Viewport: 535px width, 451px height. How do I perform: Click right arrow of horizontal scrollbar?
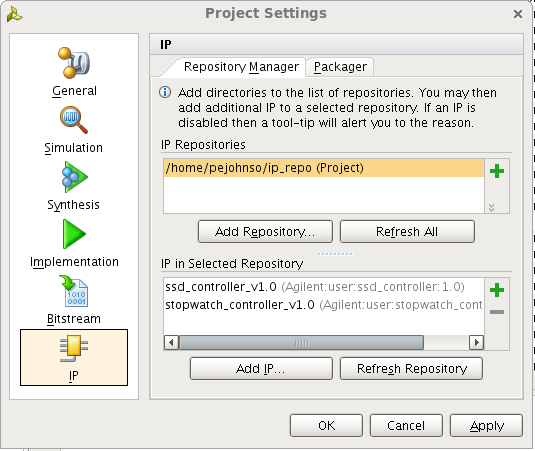point(476,342)
